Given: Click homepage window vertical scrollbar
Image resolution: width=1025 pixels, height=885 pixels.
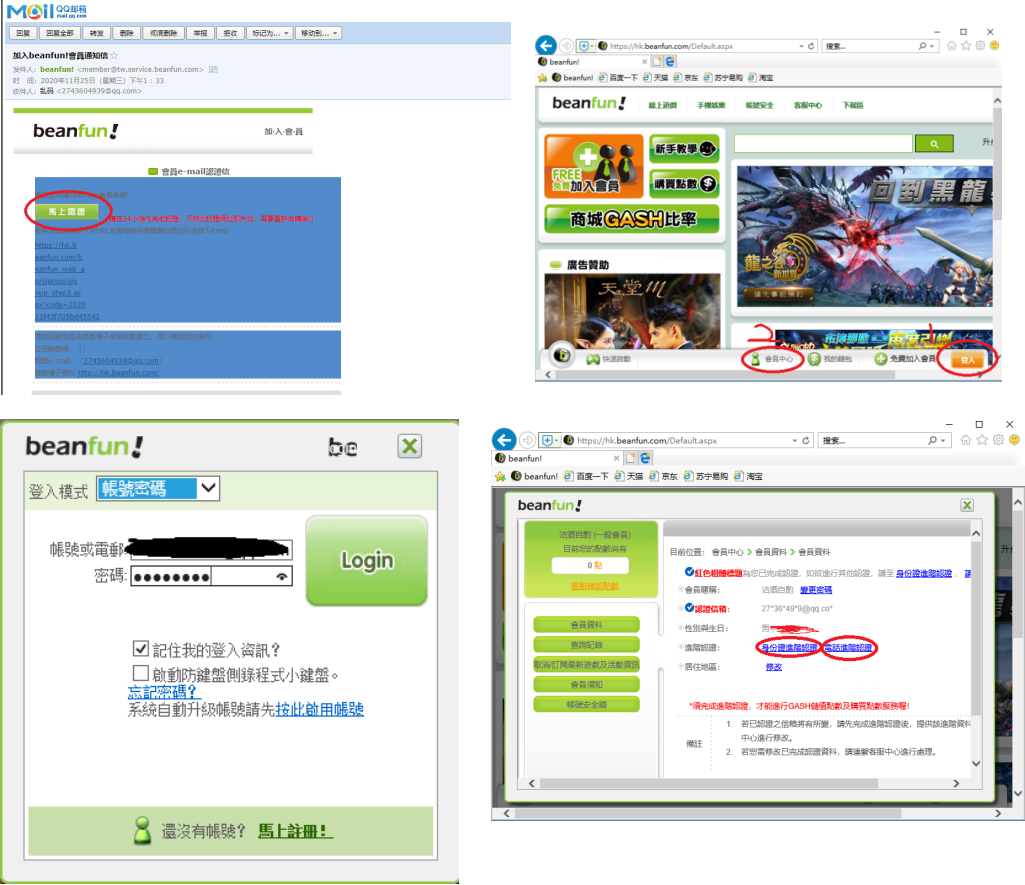Looking at the screenshot, I should 997,163.
